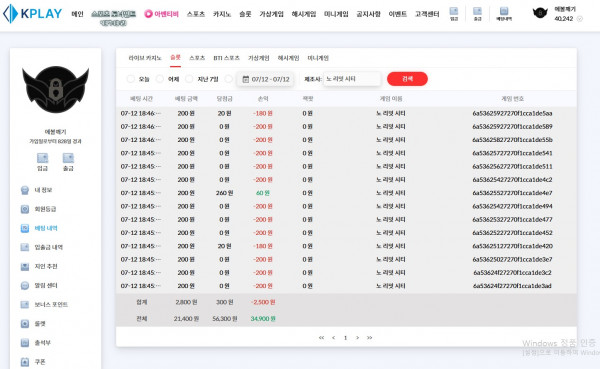
Task: Switch to the 슬롯 tab
Action: click(x=175, y=57)
